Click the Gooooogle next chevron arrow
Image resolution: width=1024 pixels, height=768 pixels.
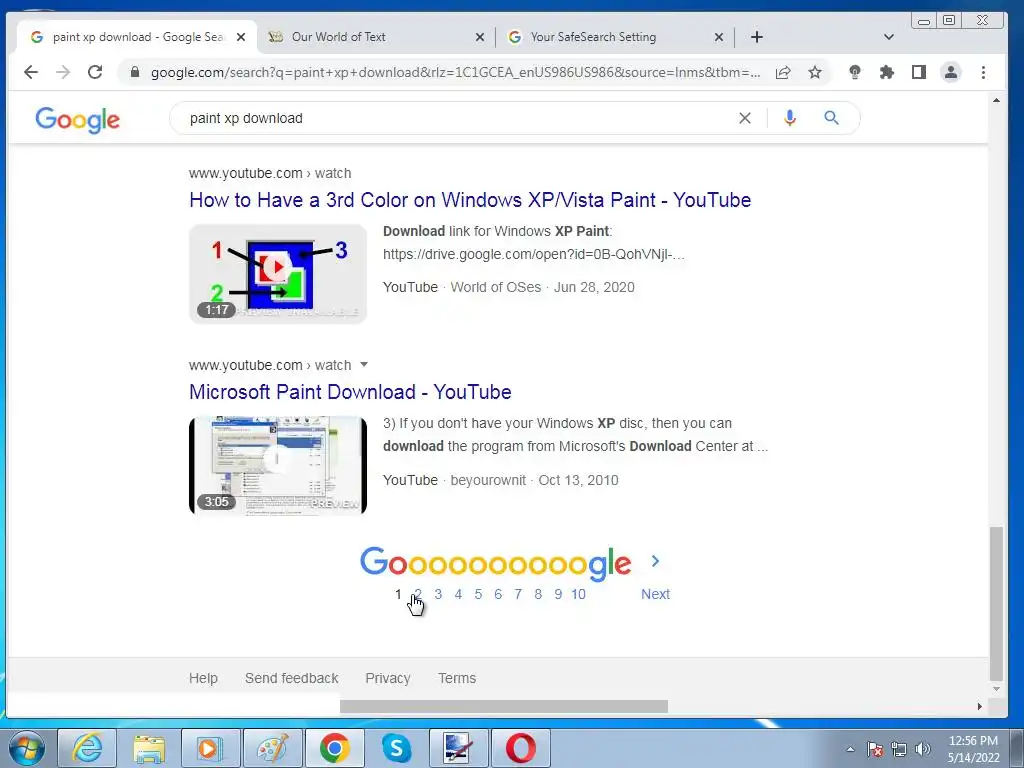click(655, 561)
